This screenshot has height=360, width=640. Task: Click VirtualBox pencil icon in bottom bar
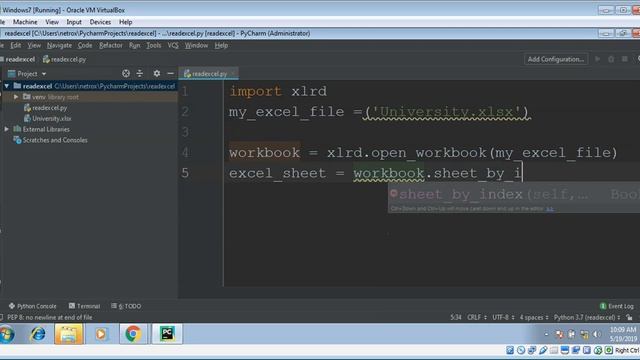(543, 350)
